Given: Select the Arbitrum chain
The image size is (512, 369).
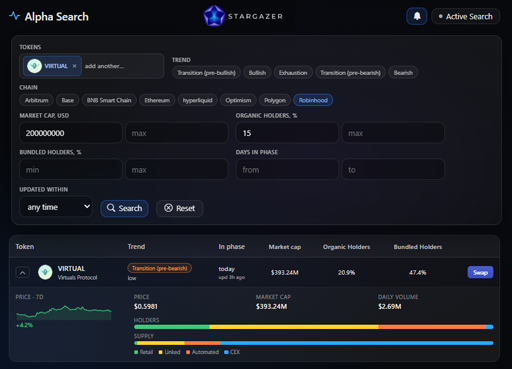Looking at the screenshot, I should click(36, 100).
